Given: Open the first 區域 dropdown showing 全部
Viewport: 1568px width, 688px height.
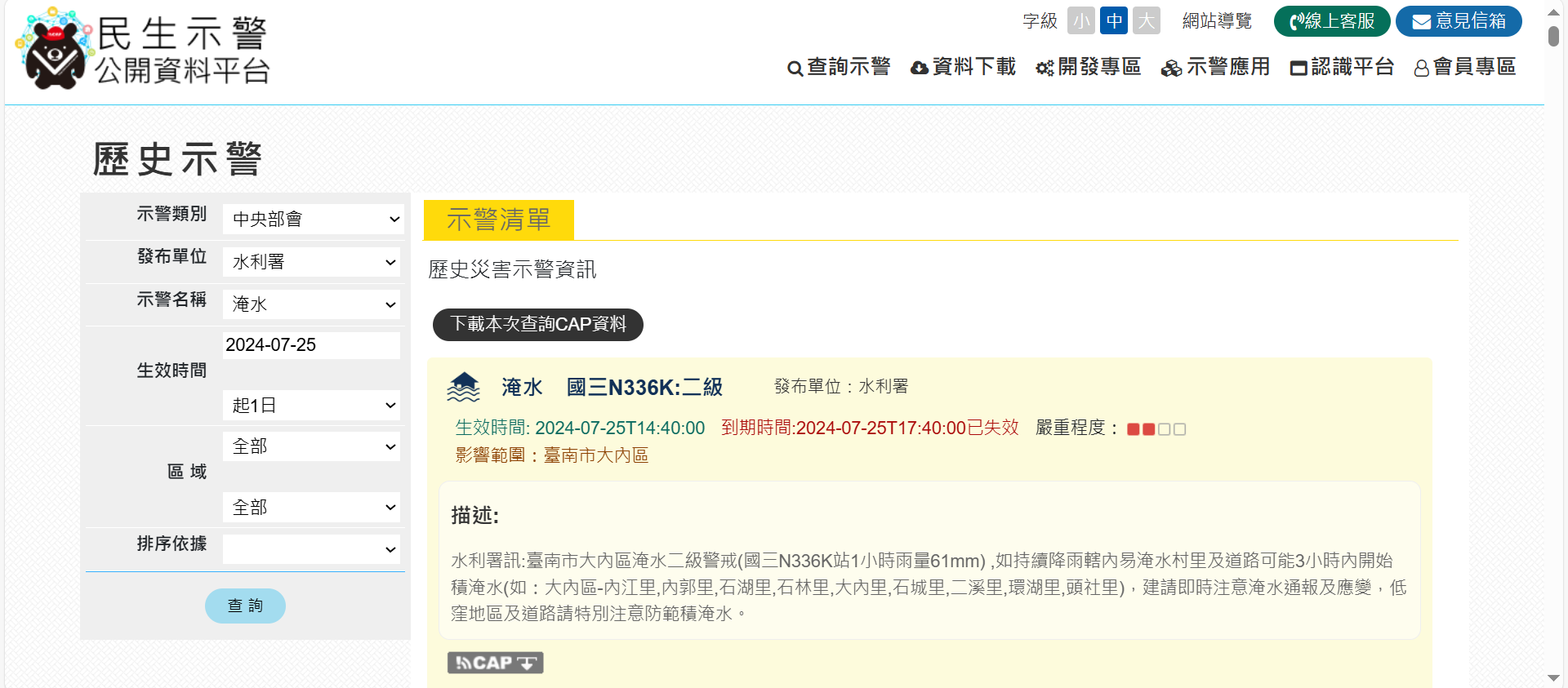Looking at the screenshot, I should tap(311, 446).
